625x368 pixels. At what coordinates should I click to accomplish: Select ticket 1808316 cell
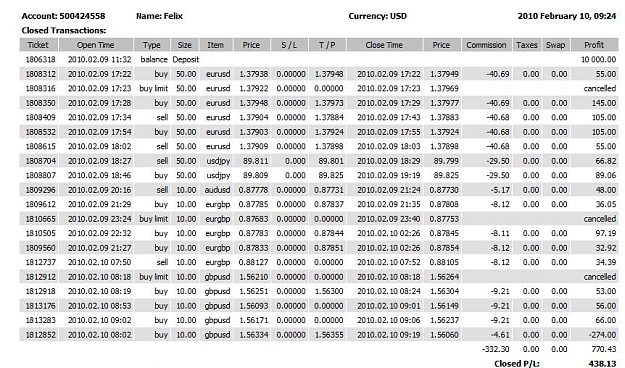click(x=41, y=89)
